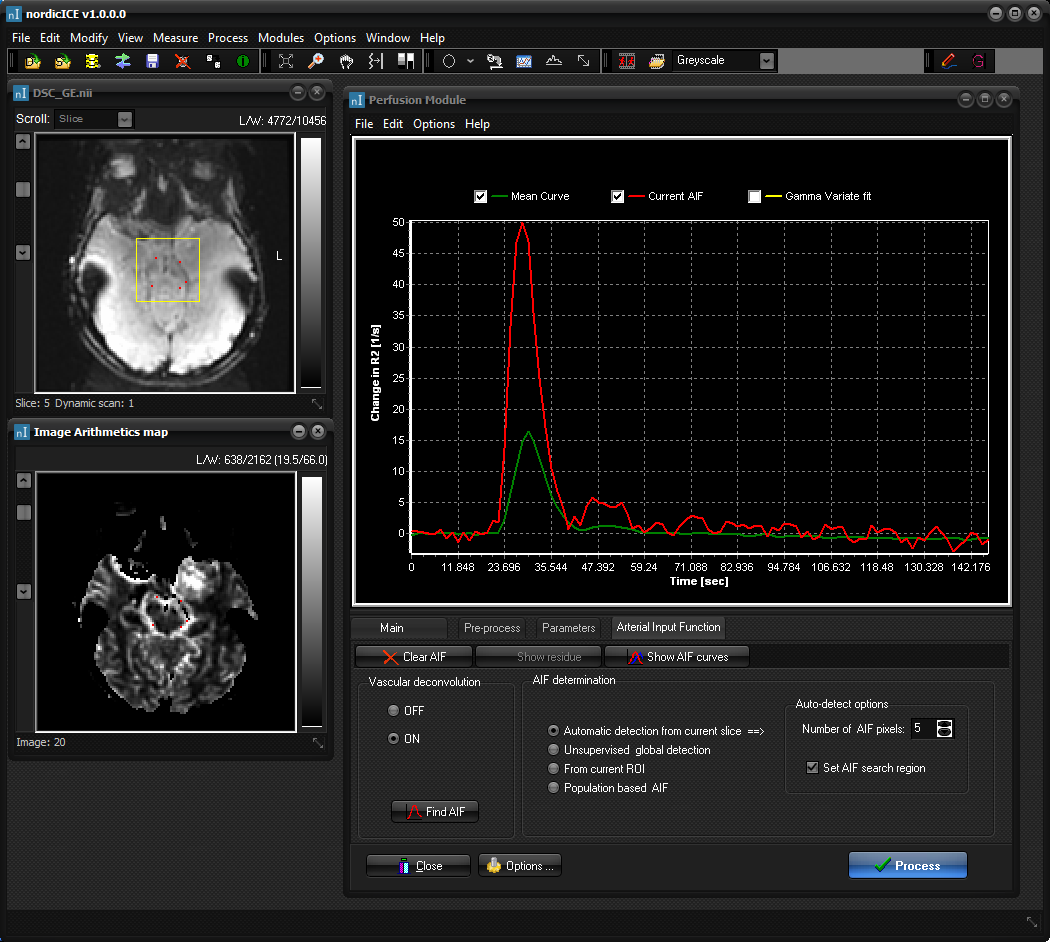Click the window level adjustment icon
This screenshot has width=1050, height=942.
[x=406, y=61]
